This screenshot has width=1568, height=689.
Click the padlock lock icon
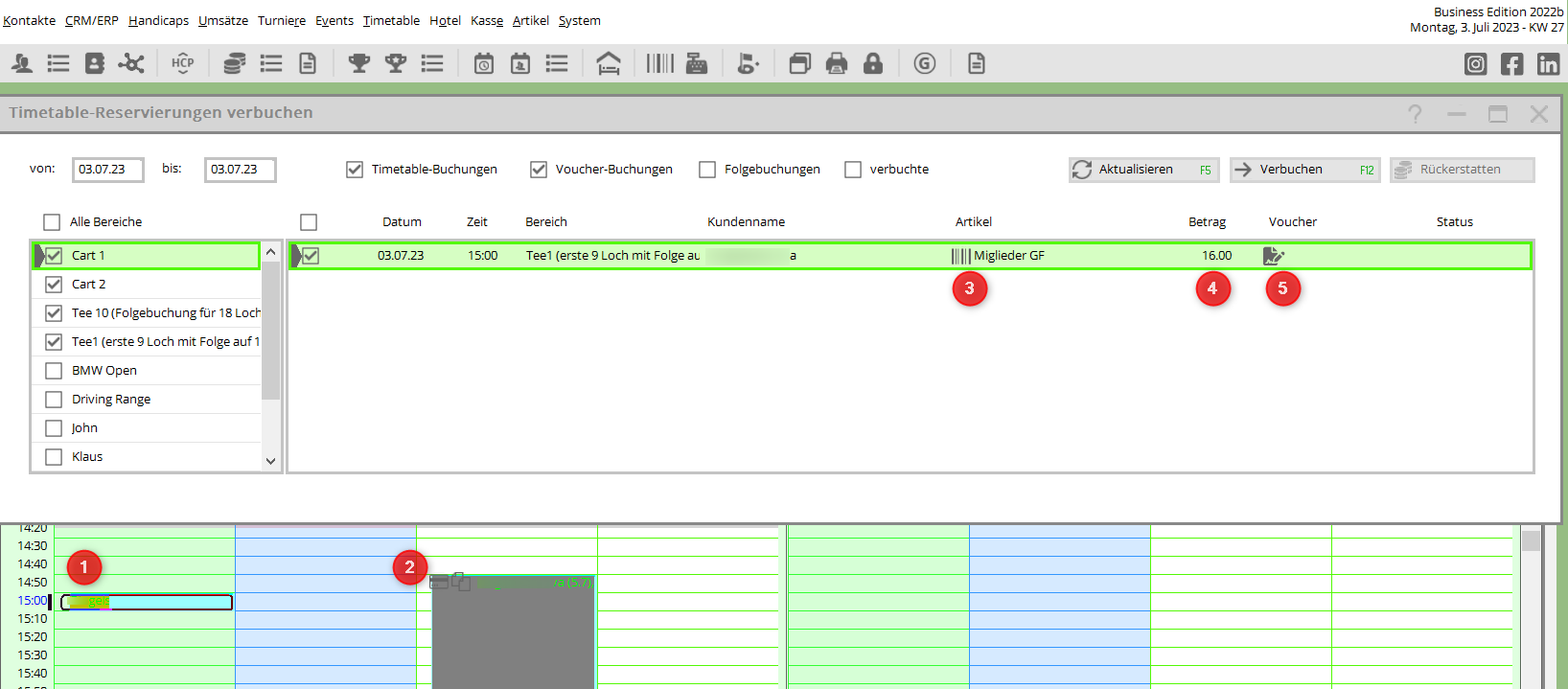click(x=872, y=63)
